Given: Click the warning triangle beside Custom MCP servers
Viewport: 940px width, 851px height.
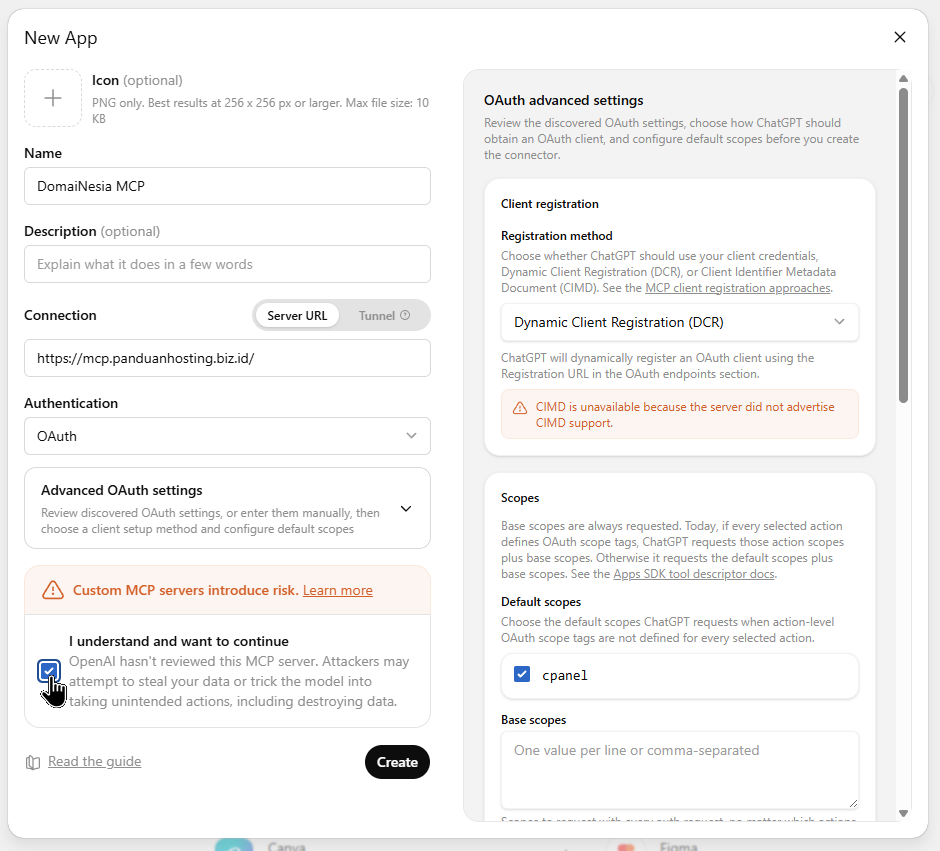Looking at the screenshot, I should point(53,590).
